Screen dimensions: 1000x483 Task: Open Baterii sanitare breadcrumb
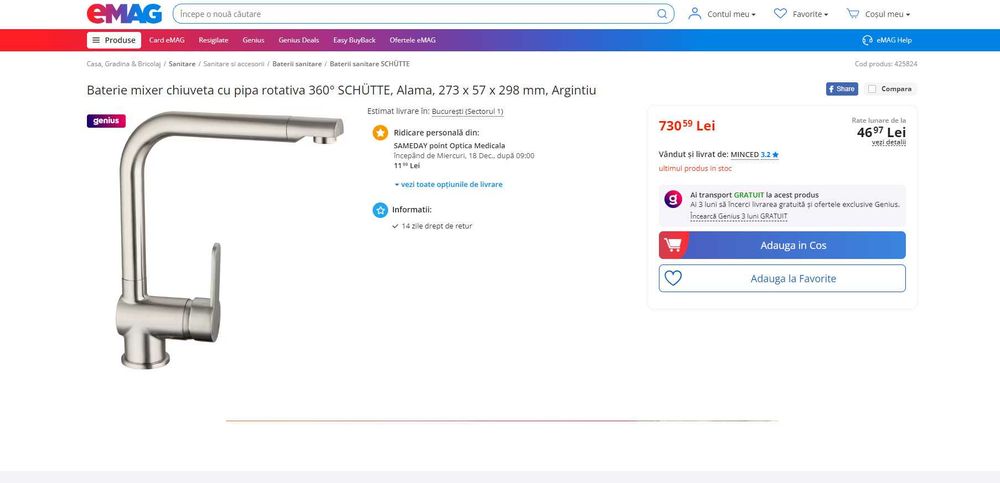[x=297, y=64]
